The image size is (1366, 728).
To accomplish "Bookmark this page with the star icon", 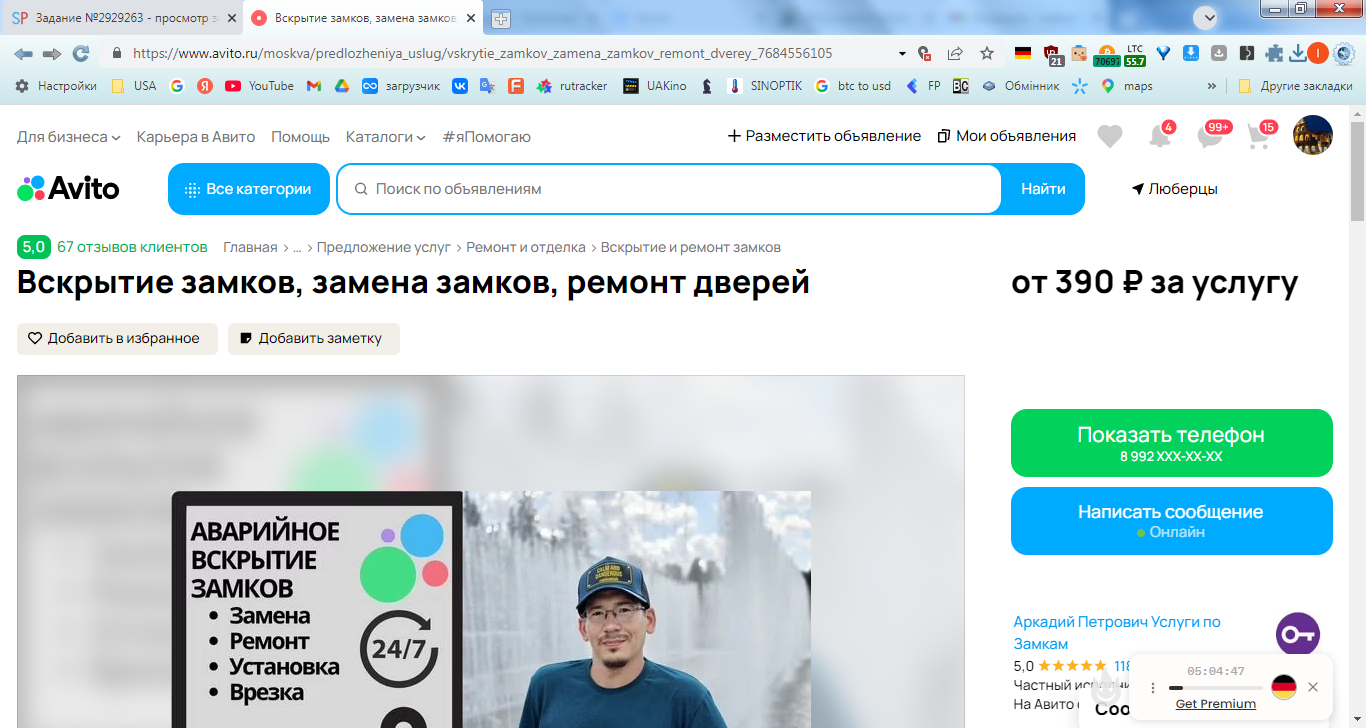I will pyautogui.click(x=987, y=53).
